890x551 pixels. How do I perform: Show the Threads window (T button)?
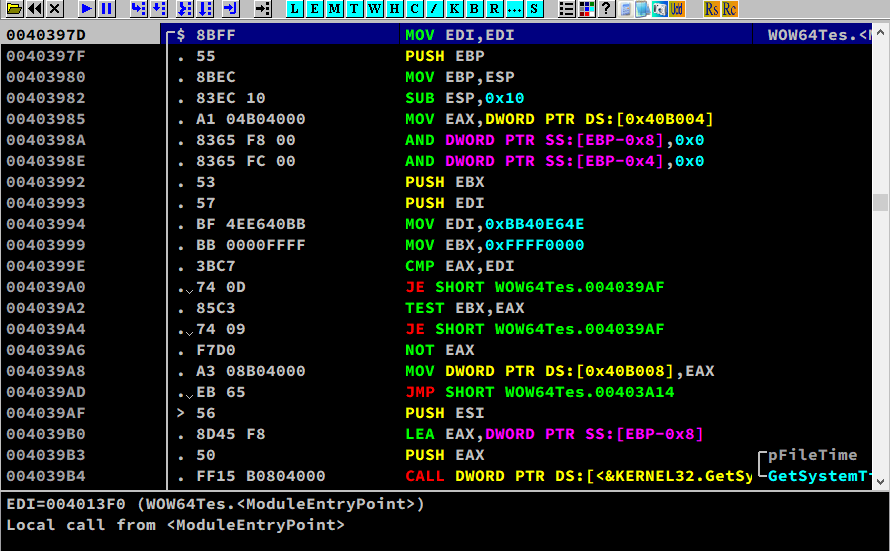click(x=355, y=9)
